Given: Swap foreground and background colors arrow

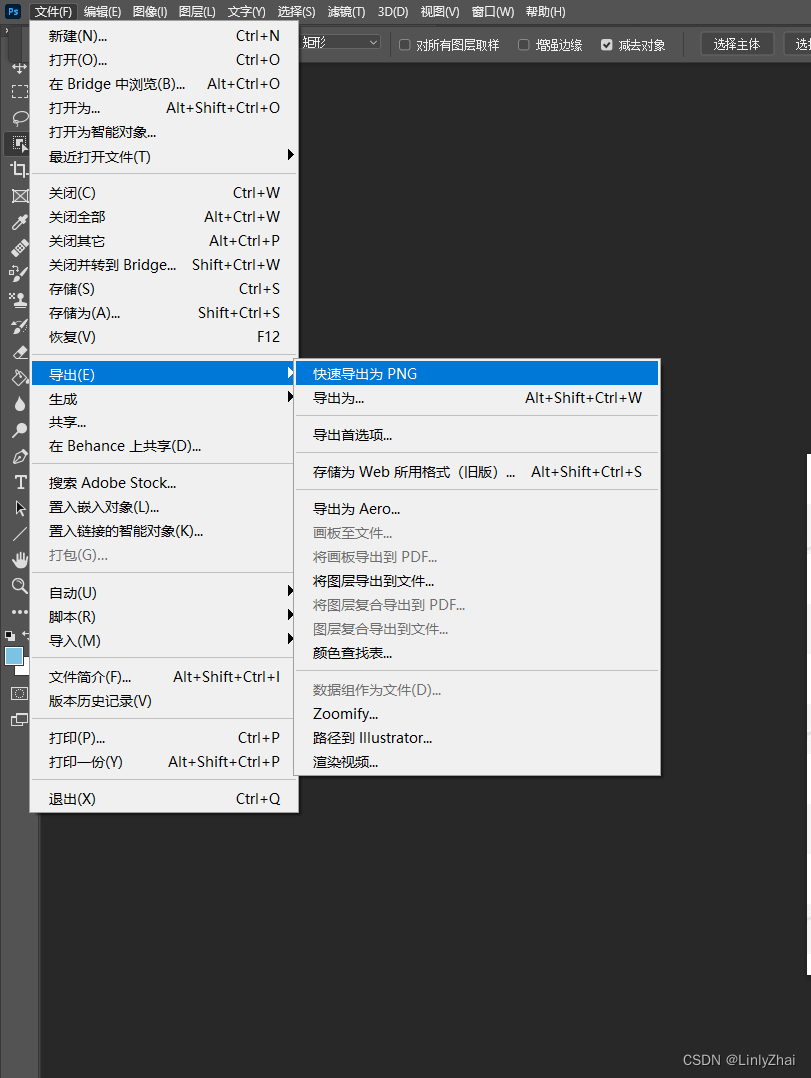Looking at the screenshot, I should point(25,634).
